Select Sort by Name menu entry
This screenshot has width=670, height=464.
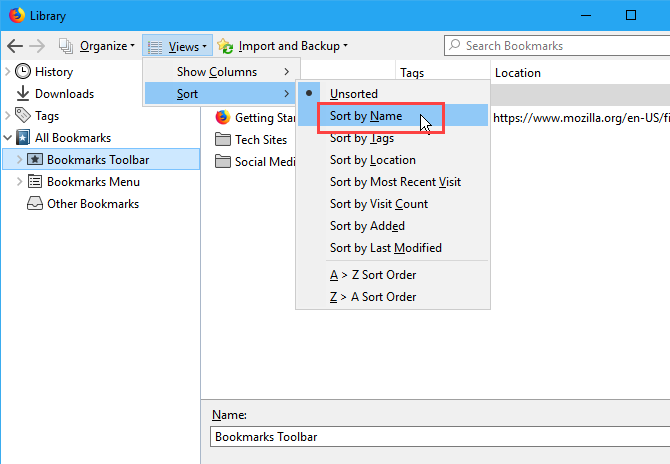coord(366,116)
